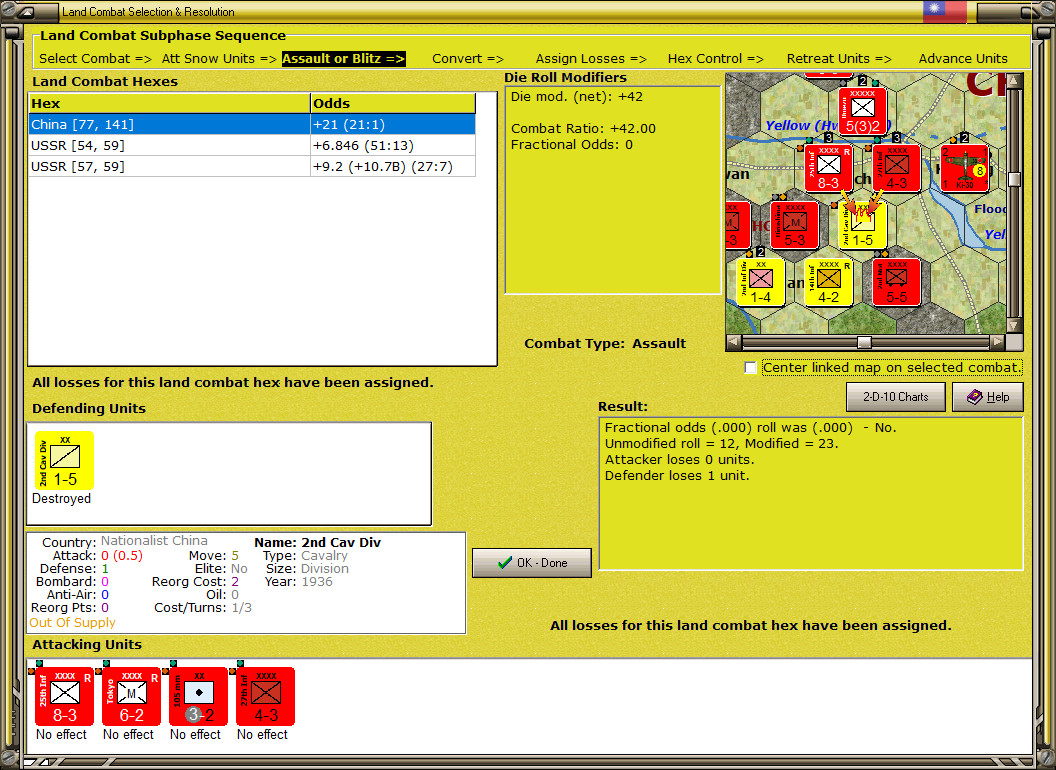Click the destroyed 2nd Cav Div defending counter
Screen dimensions: 1056x770
pyautogui.click(x=64, y=461)
